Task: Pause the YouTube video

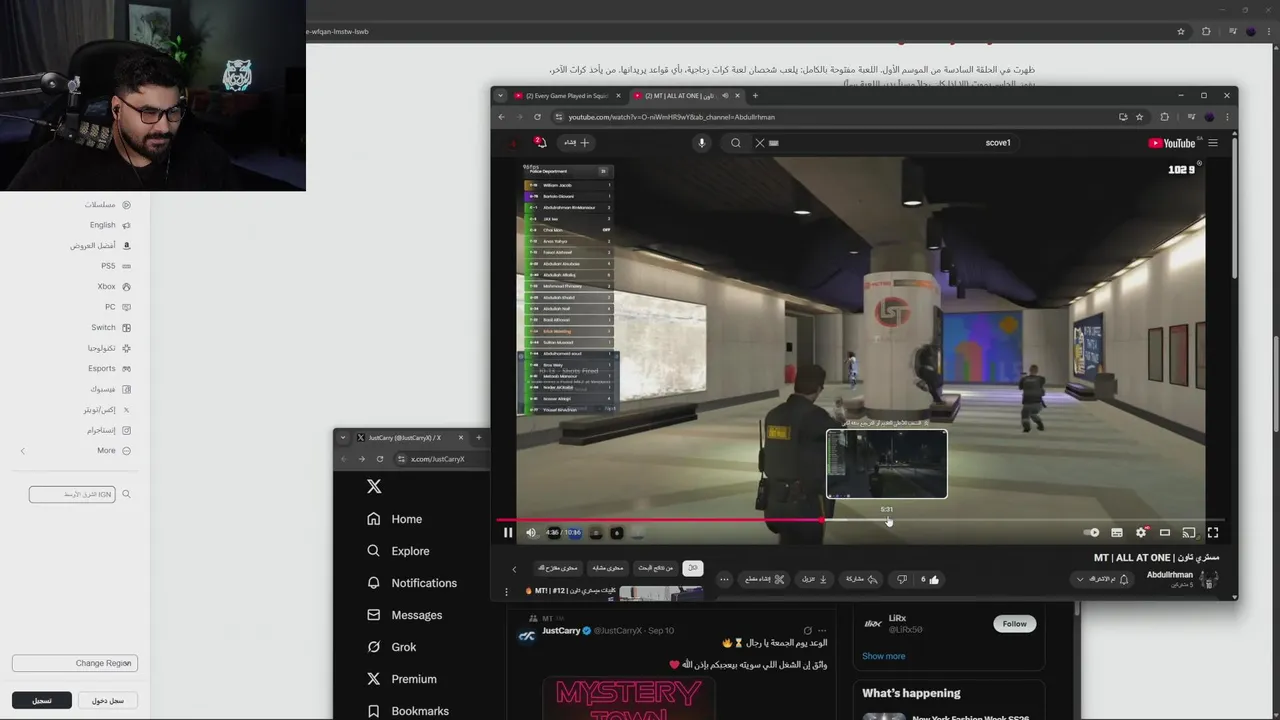Action: pos(508,533)
